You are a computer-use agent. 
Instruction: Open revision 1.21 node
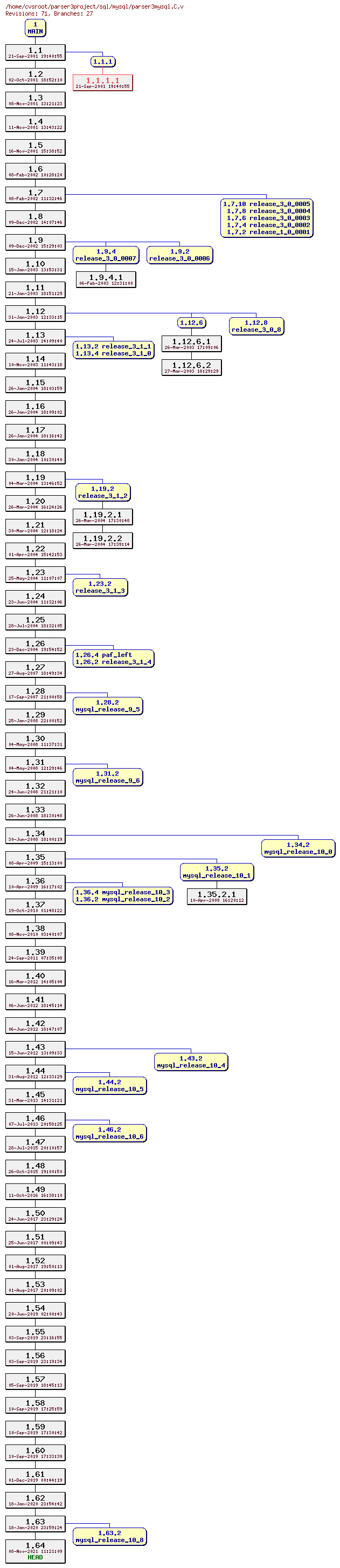pyautogui.click(x=35, y=527)
